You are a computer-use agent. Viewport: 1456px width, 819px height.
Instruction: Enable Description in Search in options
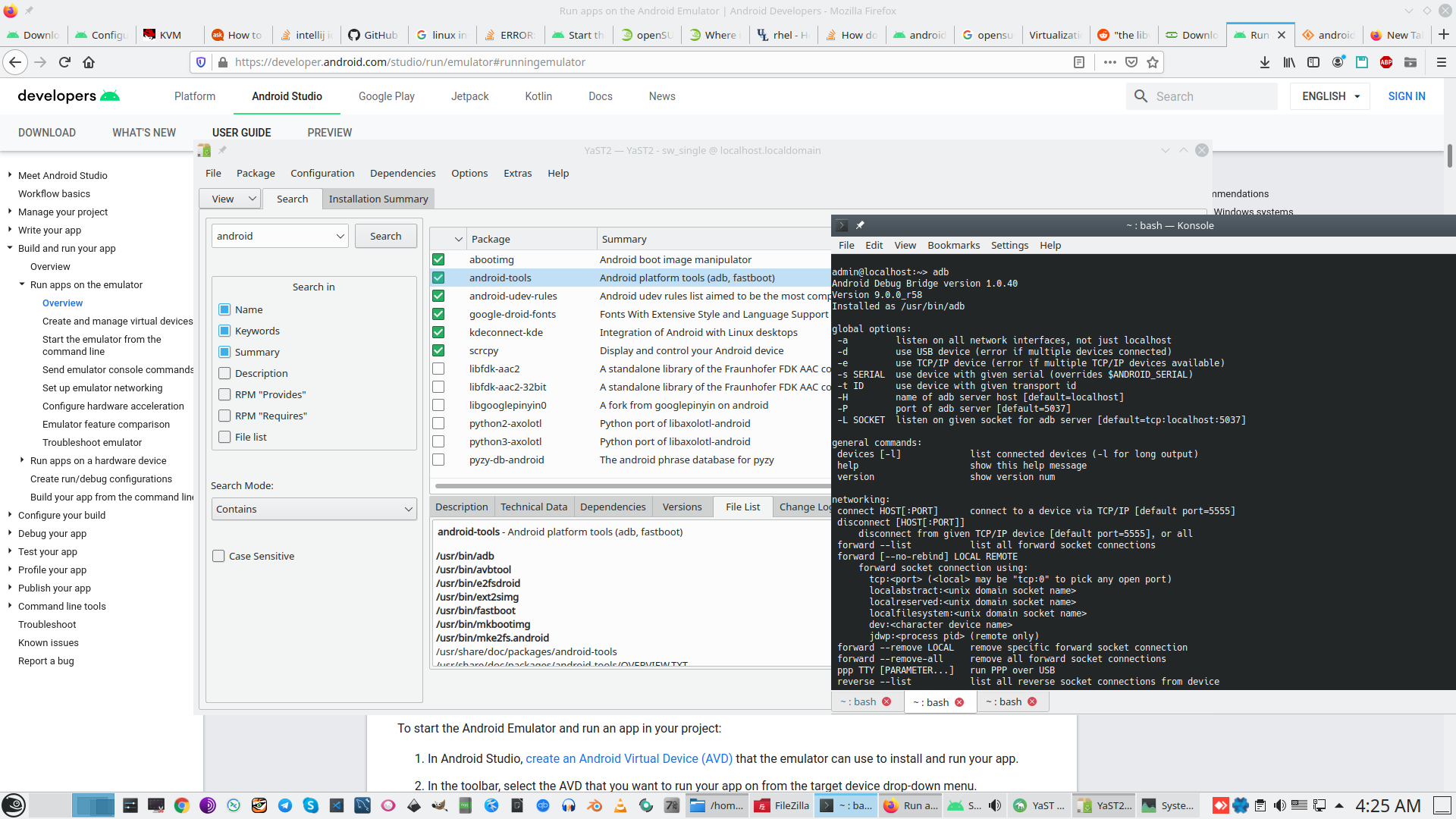(224, 373)
